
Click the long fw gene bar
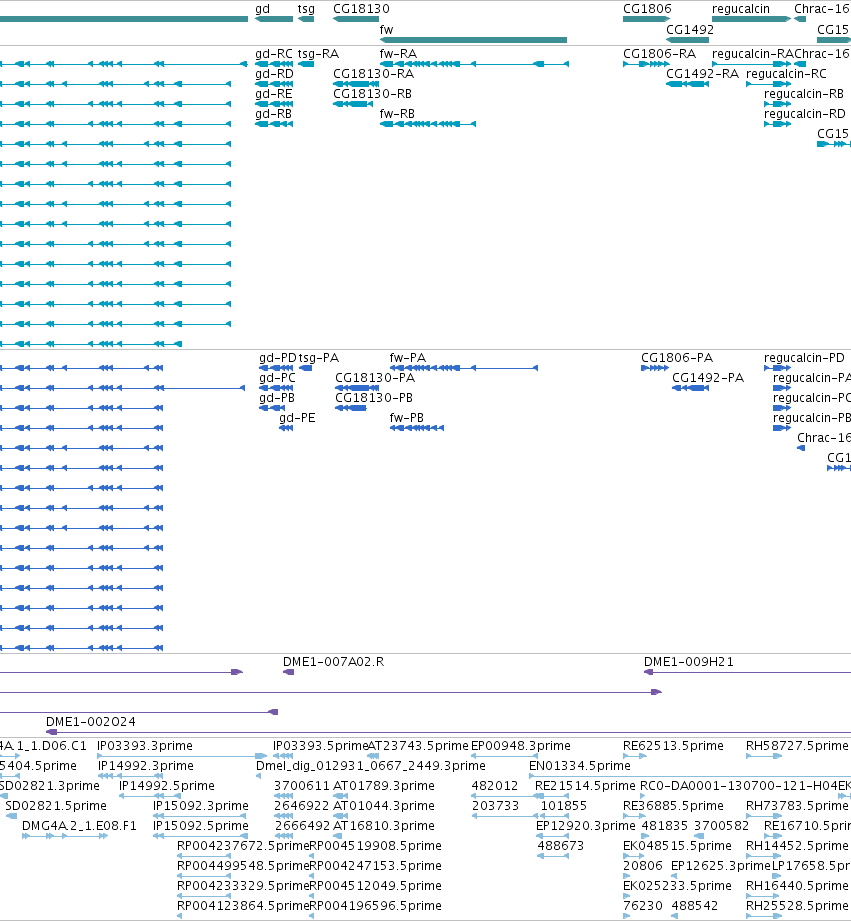473,40
